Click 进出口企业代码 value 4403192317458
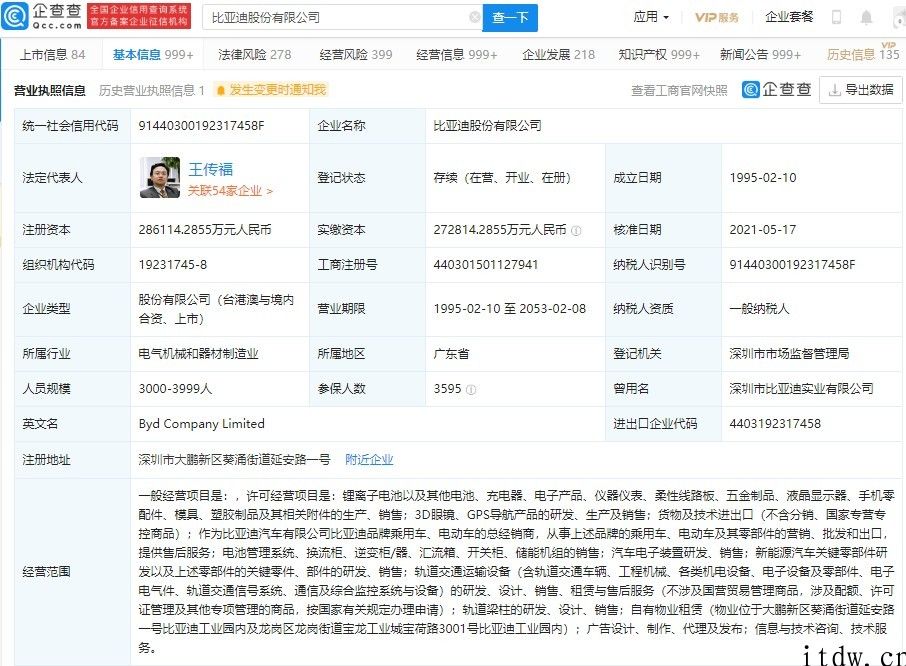This screenshot has height=666, width=906. point(775,424)
